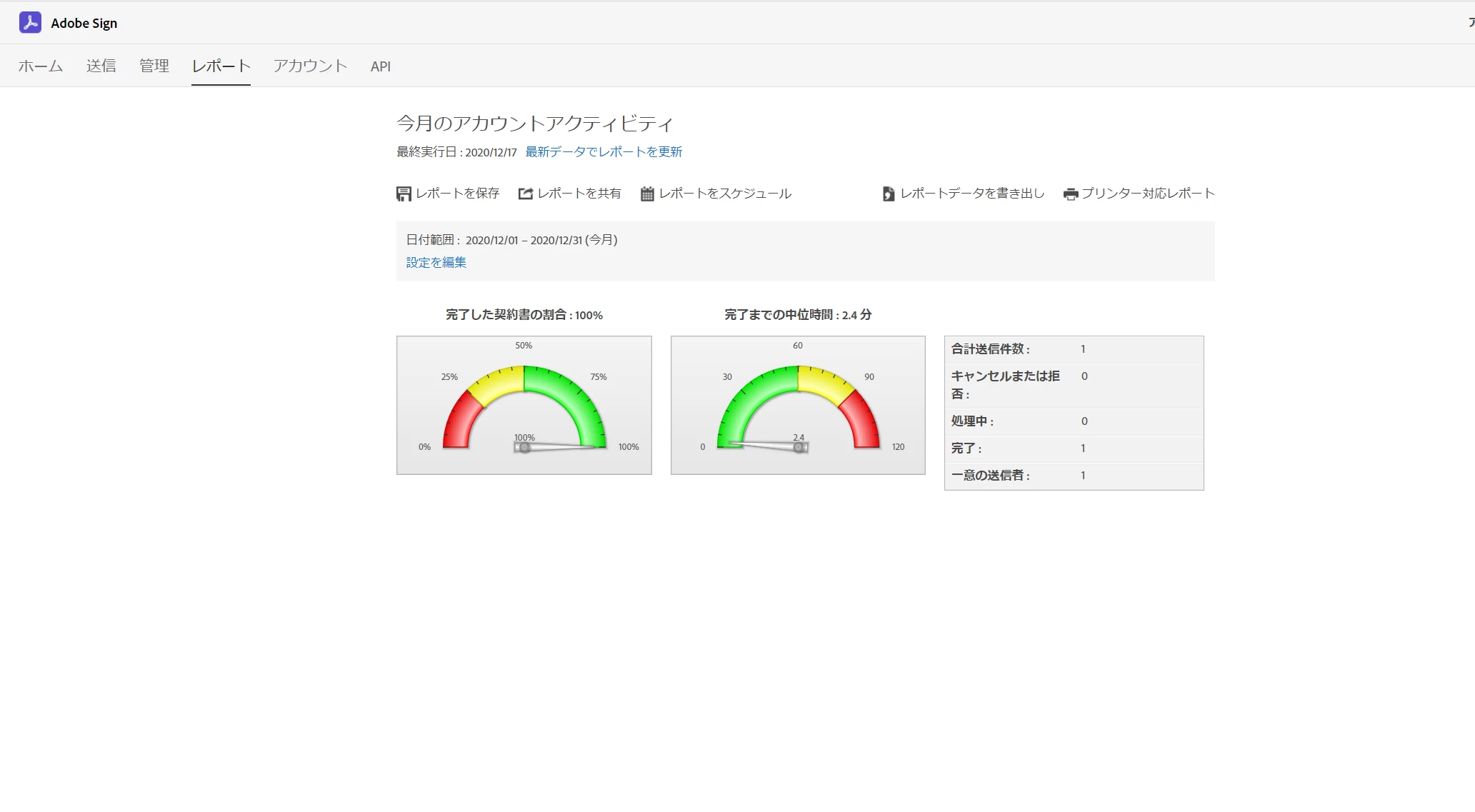Image resolution: width=1475 pixels, height=812 pixels.
Task: Click the printer-friendly report printer icon
Action: click(x=1070, y=194)
